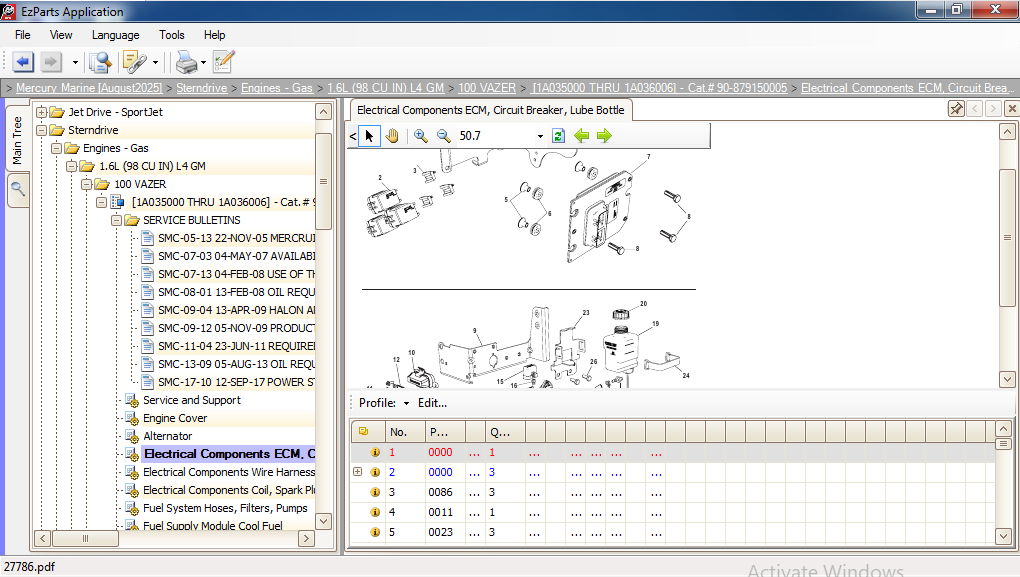1020x577 pixels.
Task: Open the Language menu
Action: pyautogui.click(x=115, y=35)
